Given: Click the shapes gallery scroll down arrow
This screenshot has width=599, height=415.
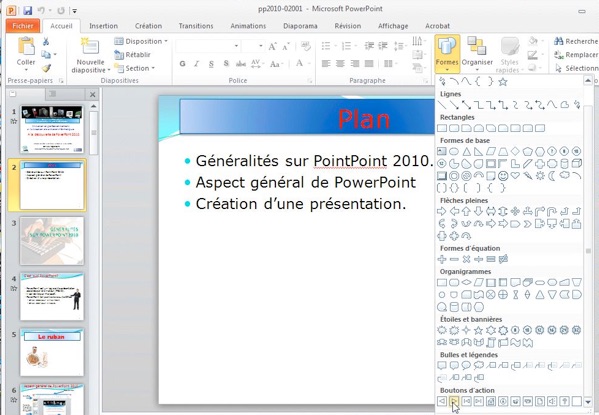Looking at the screenshot, I should click(588, 402).
